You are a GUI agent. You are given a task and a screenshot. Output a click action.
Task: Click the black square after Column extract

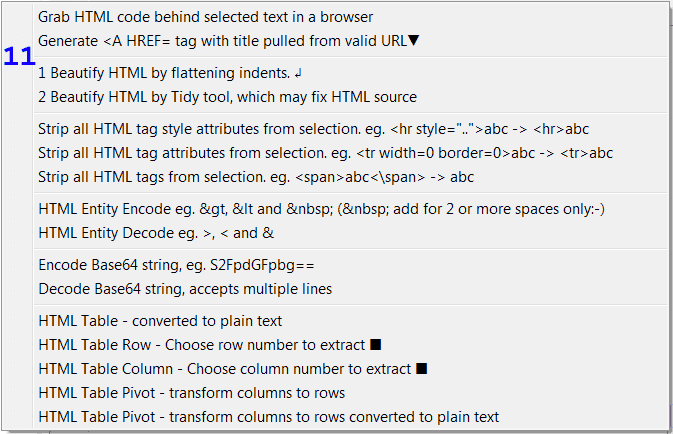click(x=421, y=369)
